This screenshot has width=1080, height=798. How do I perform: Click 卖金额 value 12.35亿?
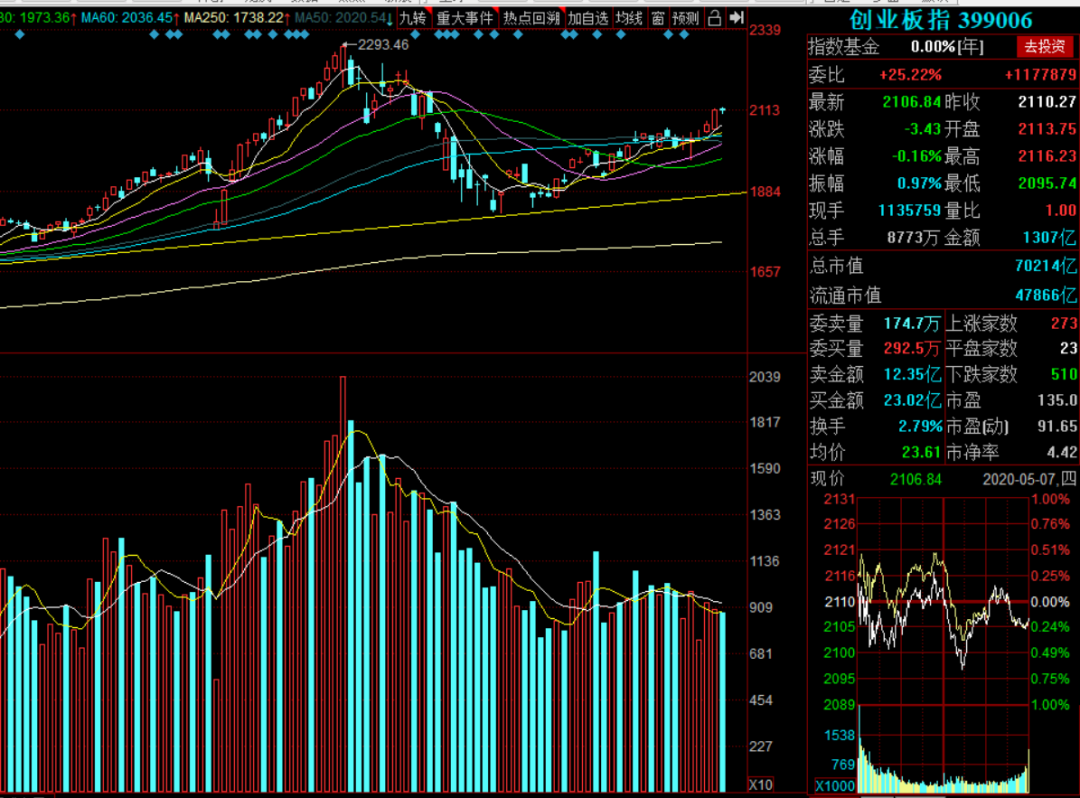[x=913, y=375]
